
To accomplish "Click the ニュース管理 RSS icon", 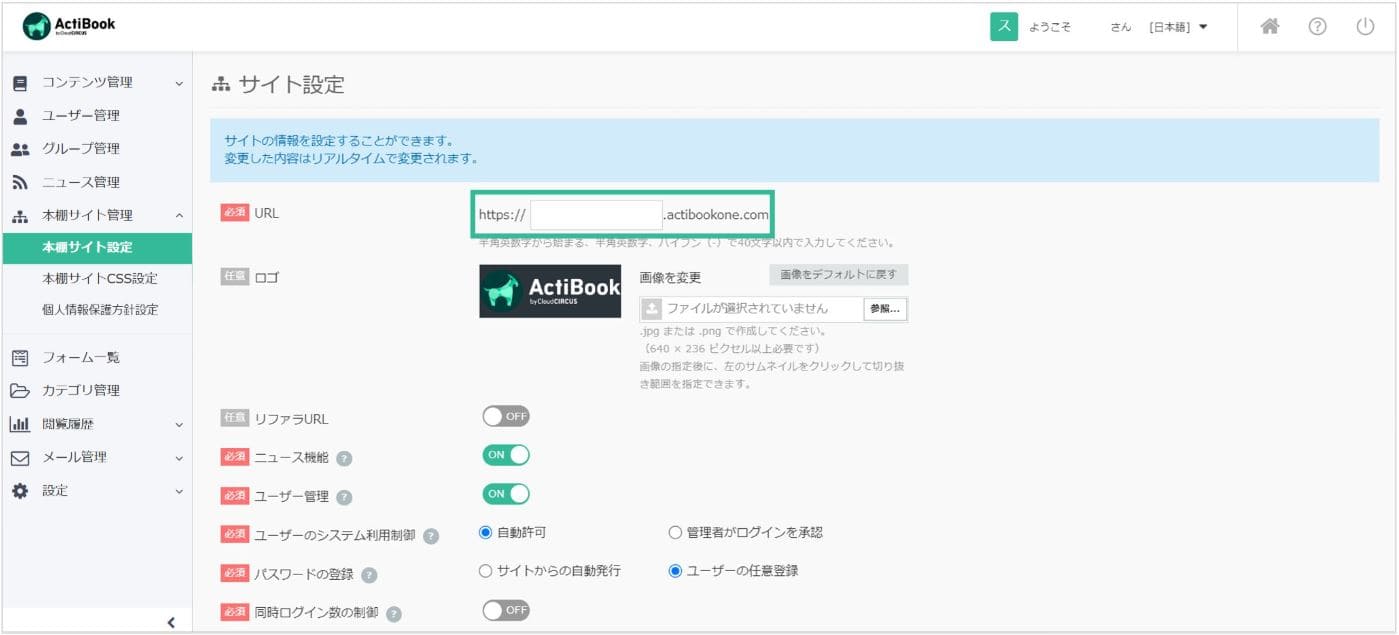I will coord(20,182).
